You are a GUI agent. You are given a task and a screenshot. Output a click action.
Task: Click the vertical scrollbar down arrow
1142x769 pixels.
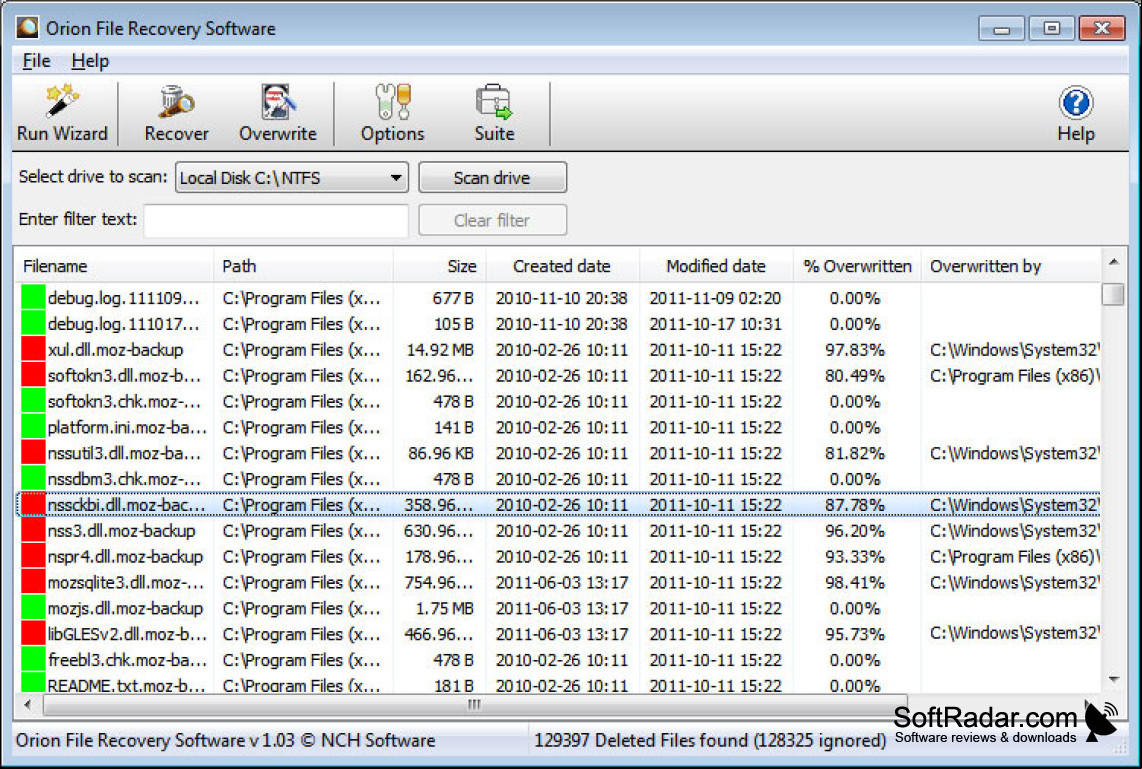[1114, 679]
